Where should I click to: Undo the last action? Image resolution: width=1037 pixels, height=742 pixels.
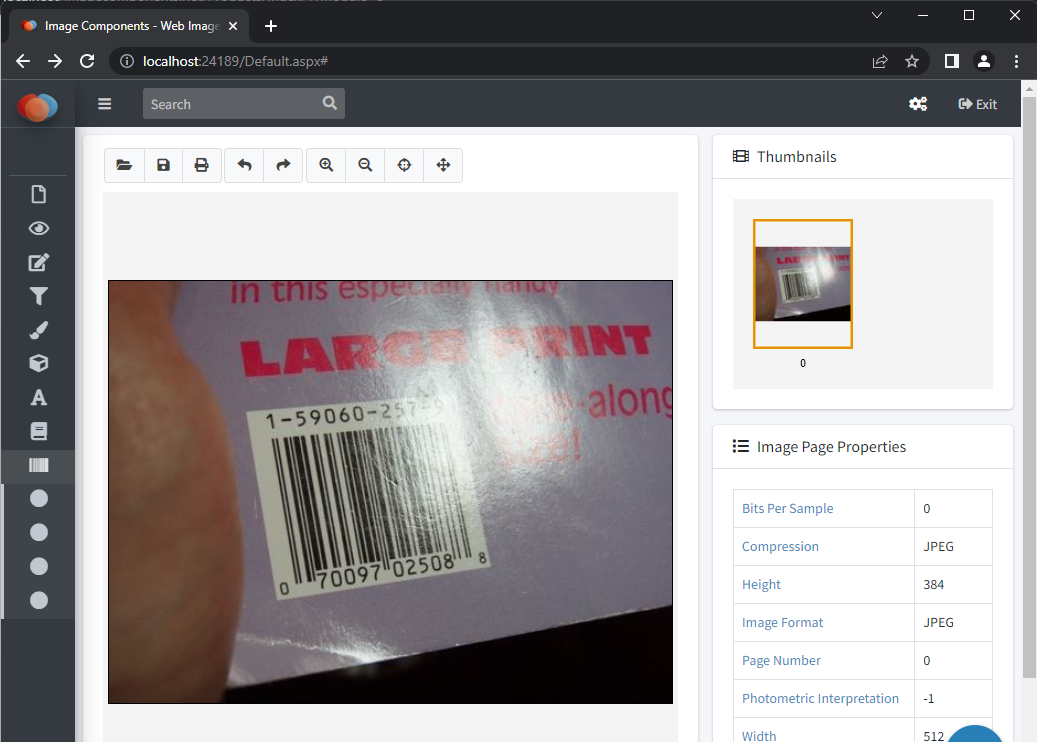(245, 165)
